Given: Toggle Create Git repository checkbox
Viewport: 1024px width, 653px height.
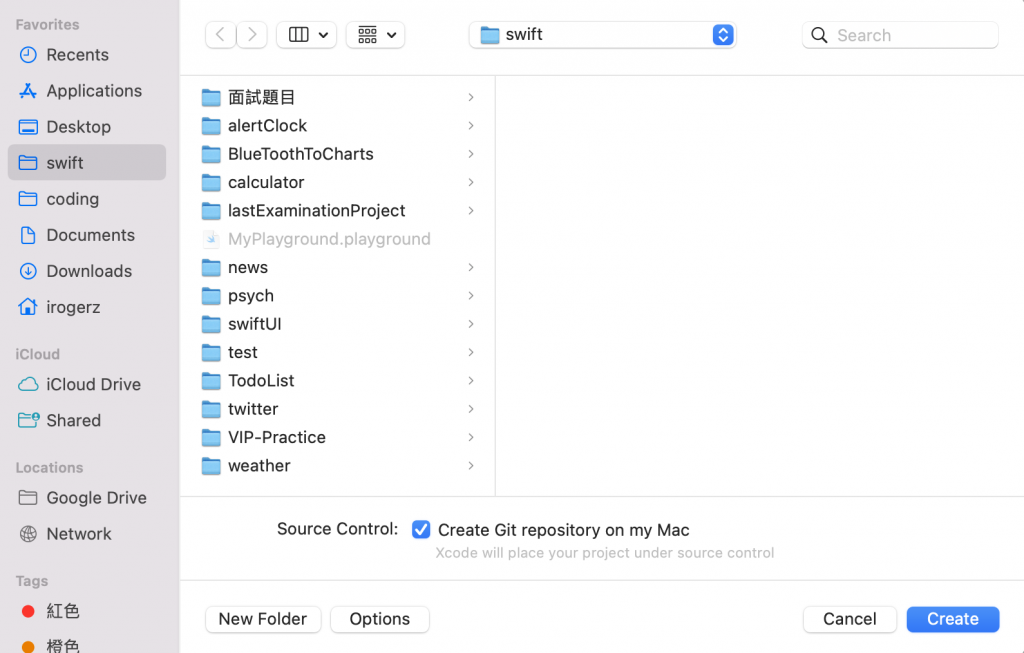Looking at the screenshot, I should pos(421,530).
